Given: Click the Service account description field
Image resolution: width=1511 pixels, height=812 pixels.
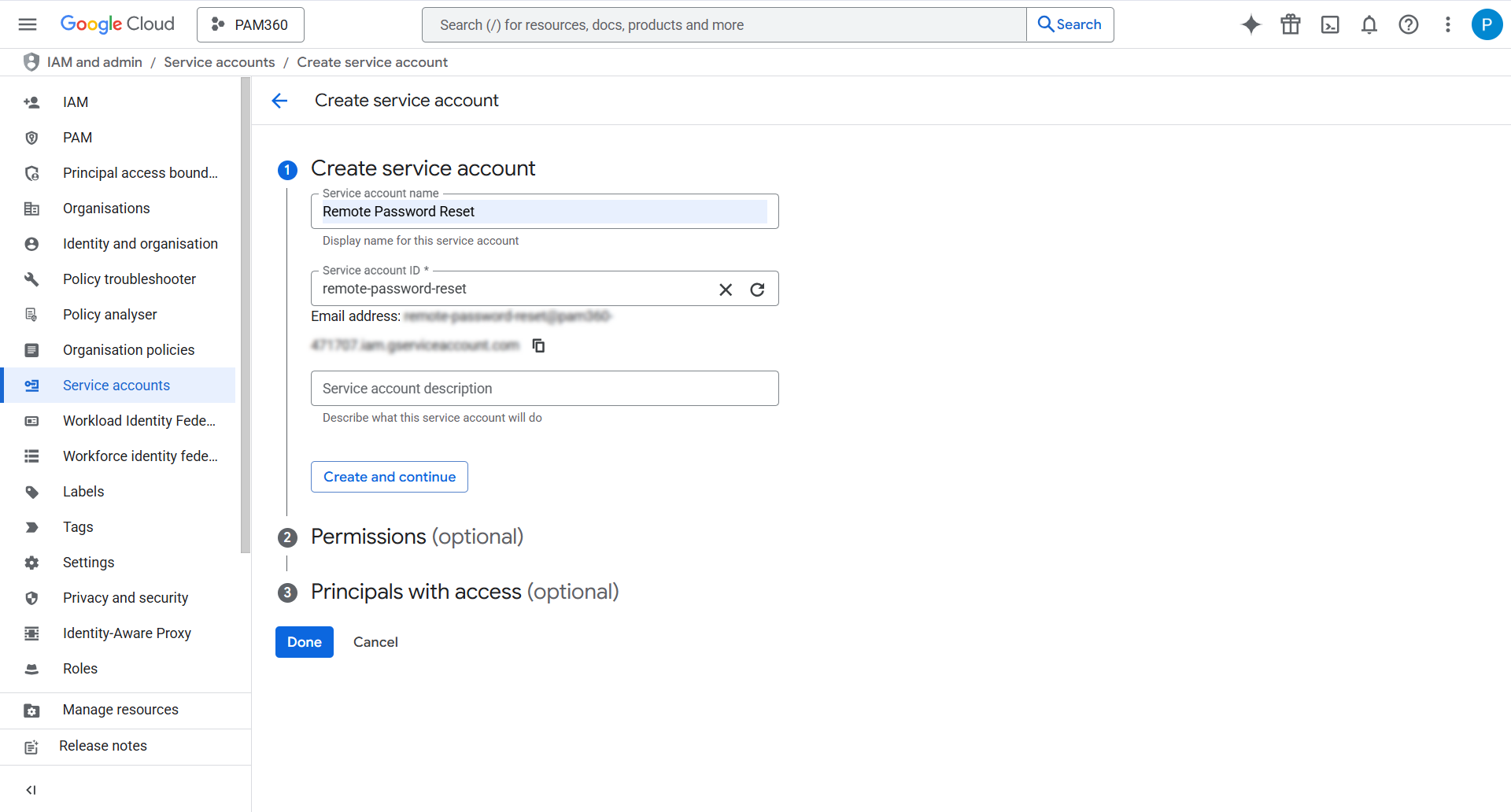Looking at the screenshot, I should pyautogui.click(x=545, y=388).
